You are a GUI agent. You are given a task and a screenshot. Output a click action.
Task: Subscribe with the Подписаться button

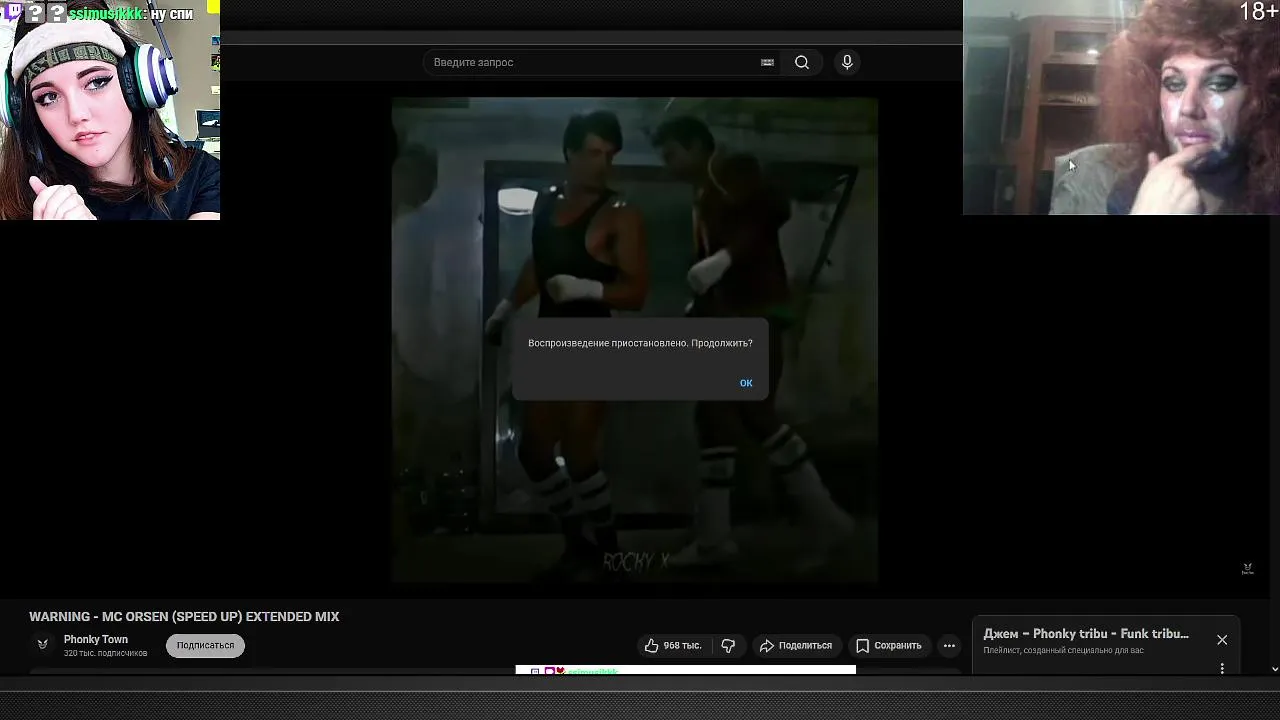click(x=205, y=646)
